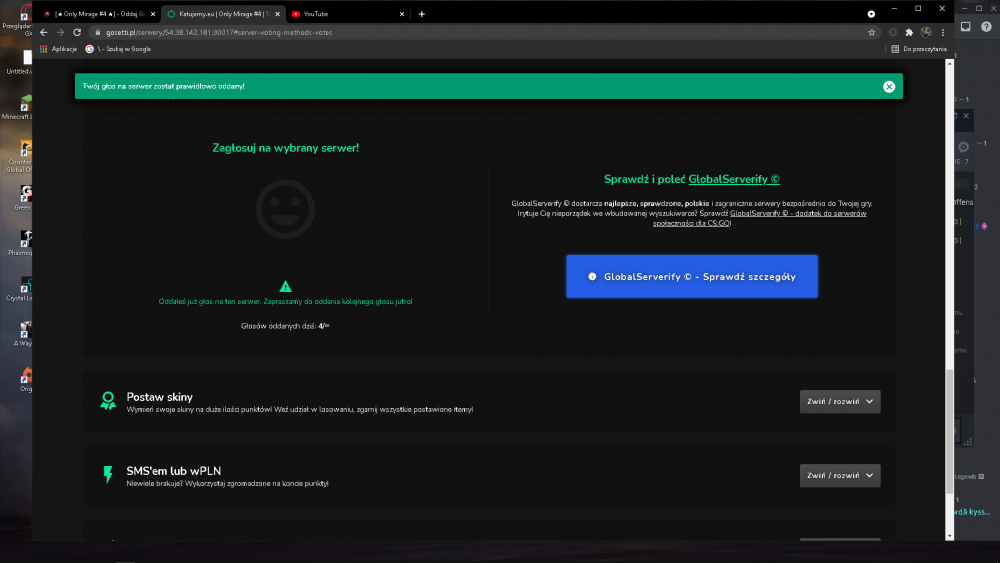The image size is (1000, 563).
Task: Click the Aplikacje apps grid icon
Action: (43, 49)
